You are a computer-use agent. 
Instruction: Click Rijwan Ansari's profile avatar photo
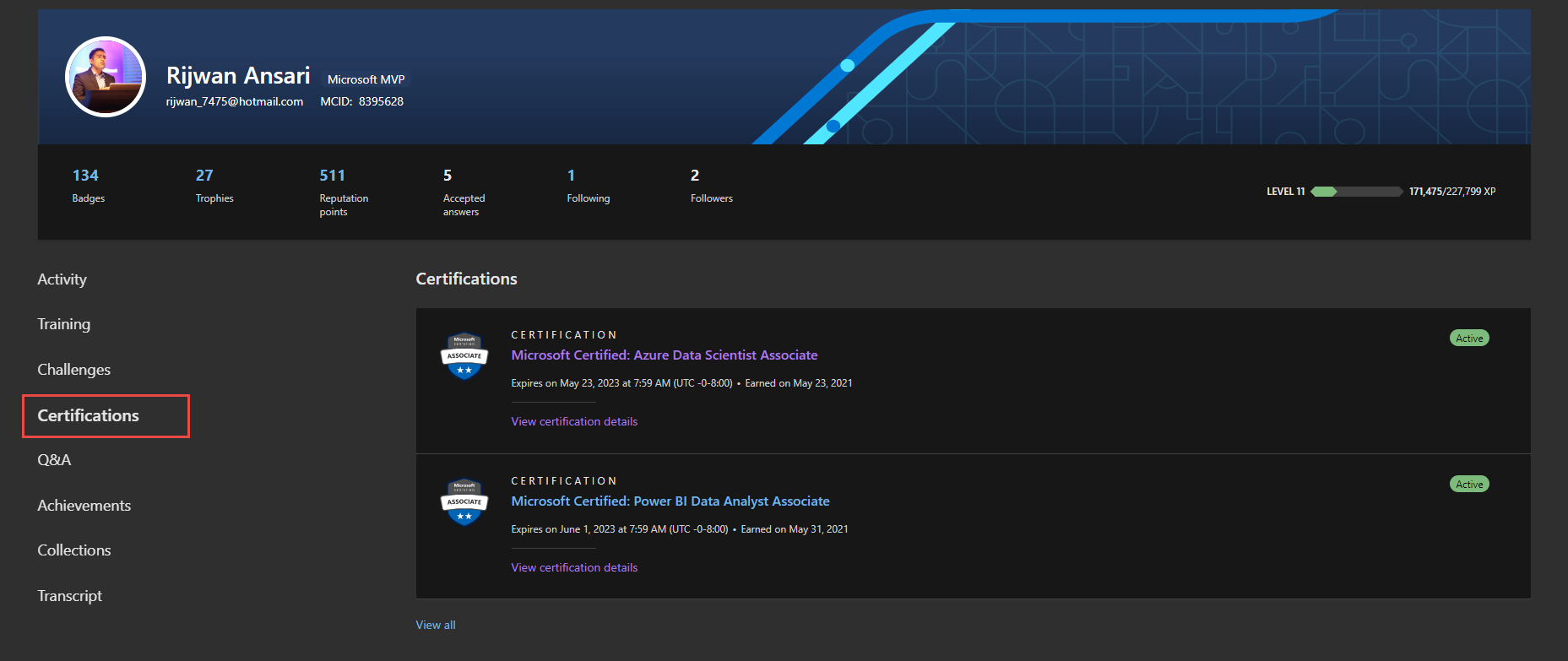(x=106, y=77)
